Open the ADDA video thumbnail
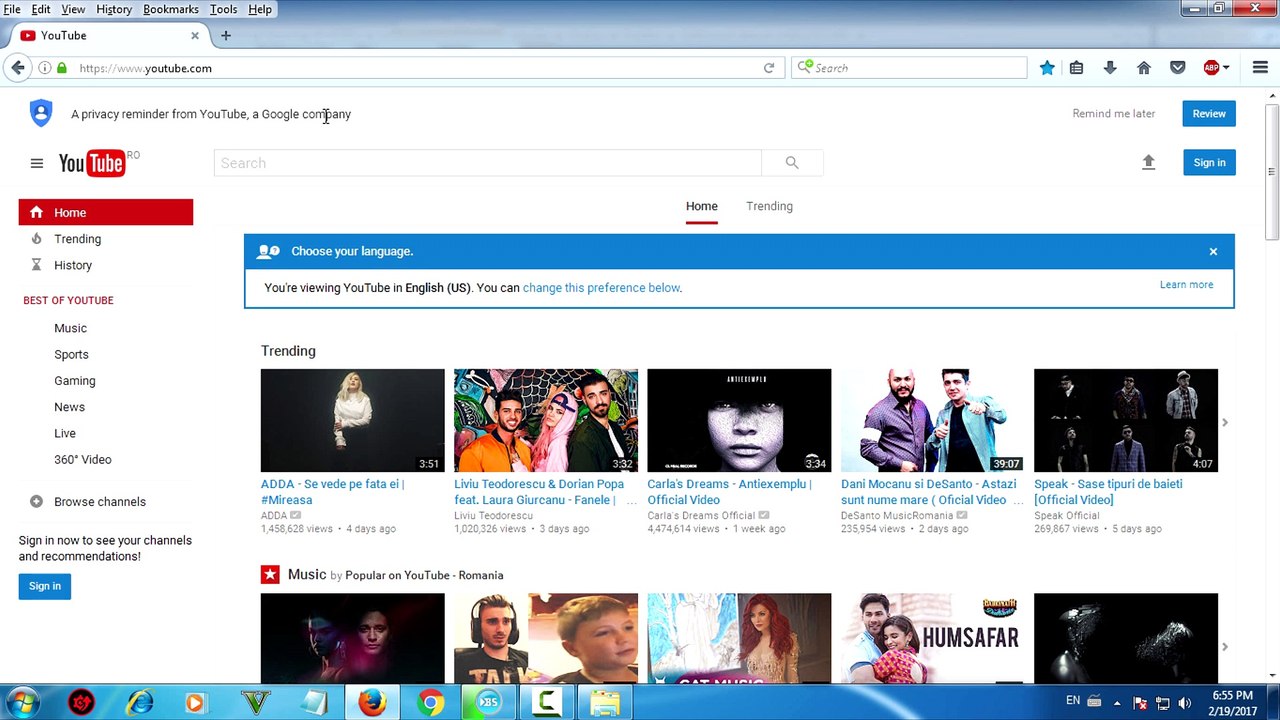The image size is (1280, 720). click(x=352, y=420)
